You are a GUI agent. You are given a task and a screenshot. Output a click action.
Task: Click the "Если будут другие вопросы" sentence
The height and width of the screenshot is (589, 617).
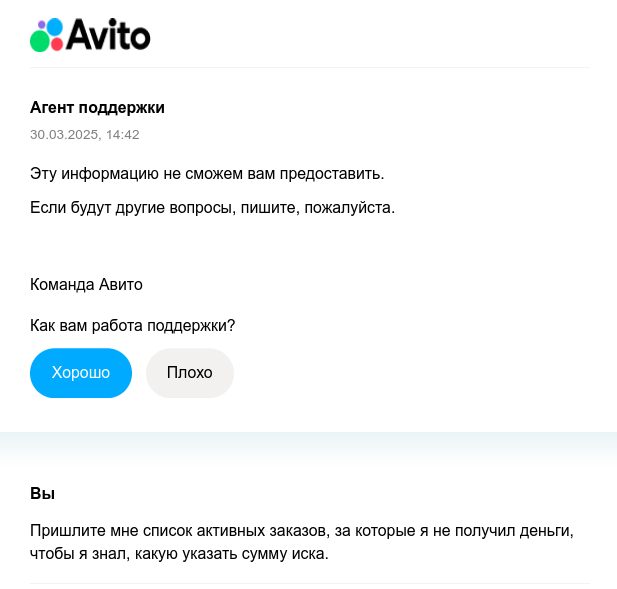click(212, 209)
